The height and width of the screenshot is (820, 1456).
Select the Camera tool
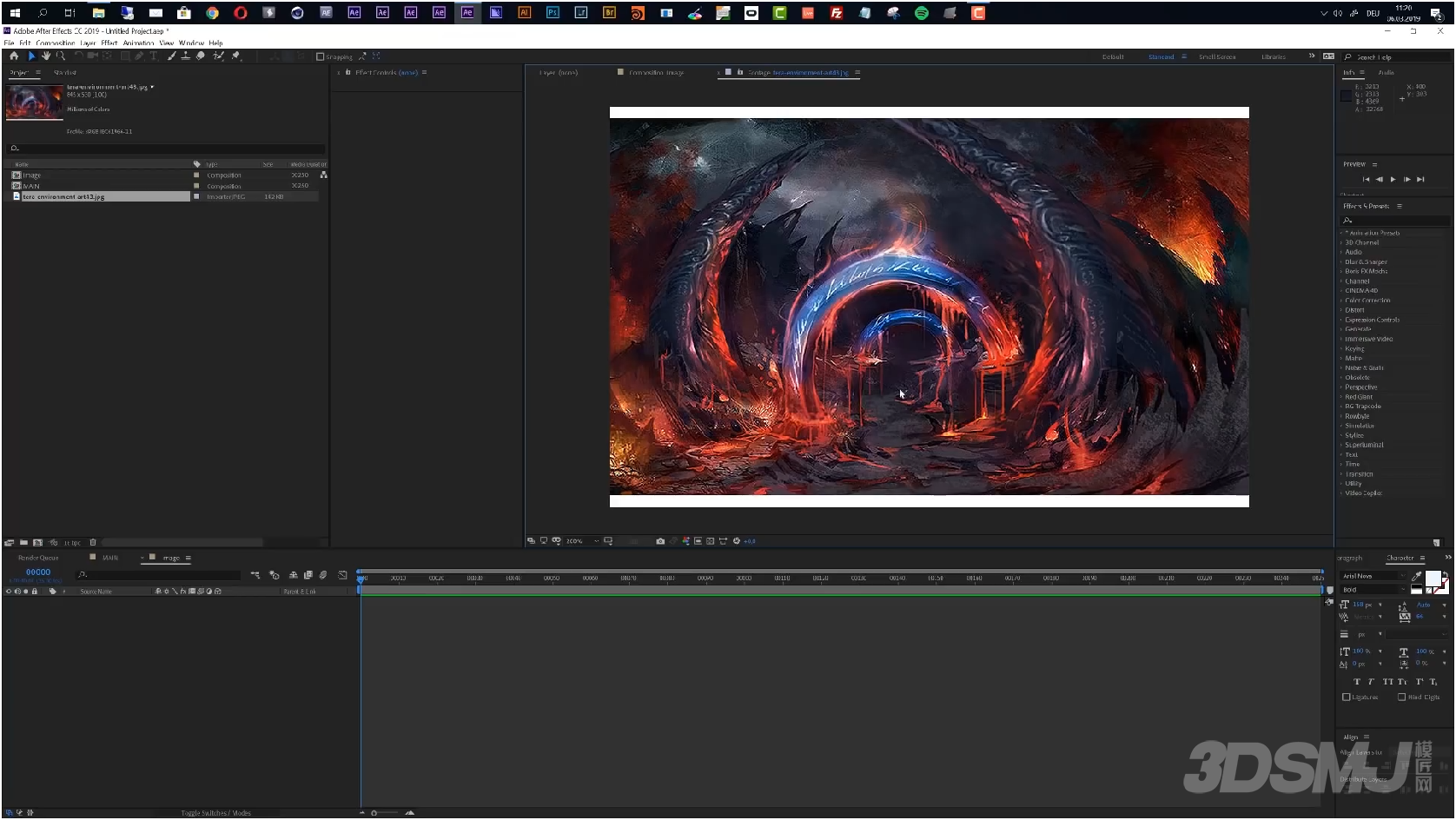click(x=93, y=56)
